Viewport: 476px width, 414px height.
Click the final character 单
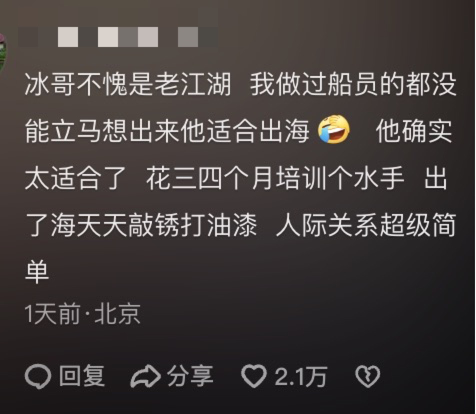pos(37,272)
